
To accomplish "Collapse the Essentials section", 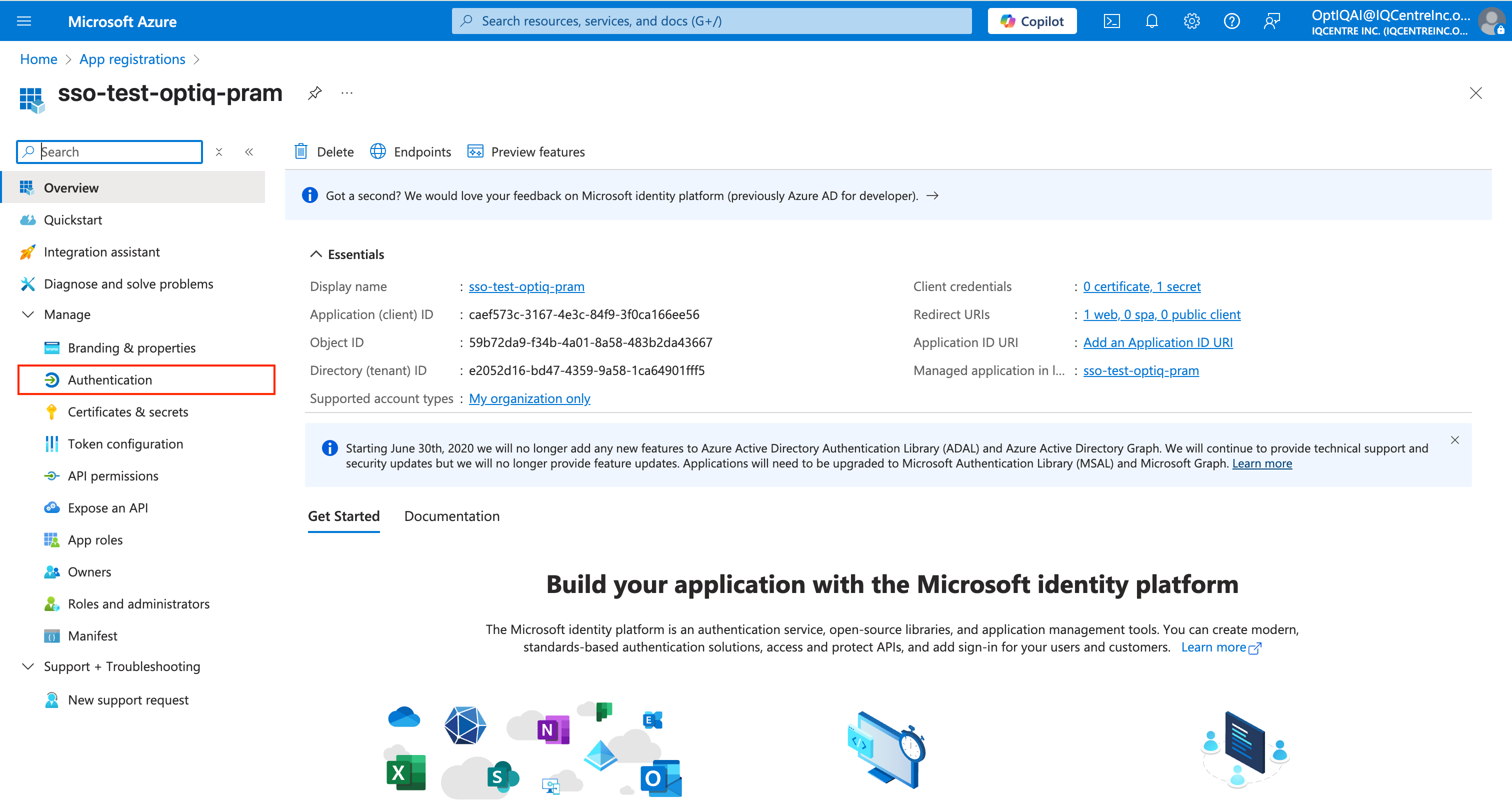I will pyautogui.click(x=316, y=254).
